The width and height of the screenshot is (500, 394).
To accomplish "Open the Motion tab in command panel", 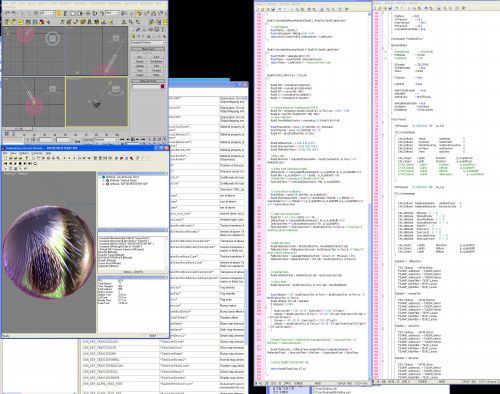I will [x=151, y=29].
